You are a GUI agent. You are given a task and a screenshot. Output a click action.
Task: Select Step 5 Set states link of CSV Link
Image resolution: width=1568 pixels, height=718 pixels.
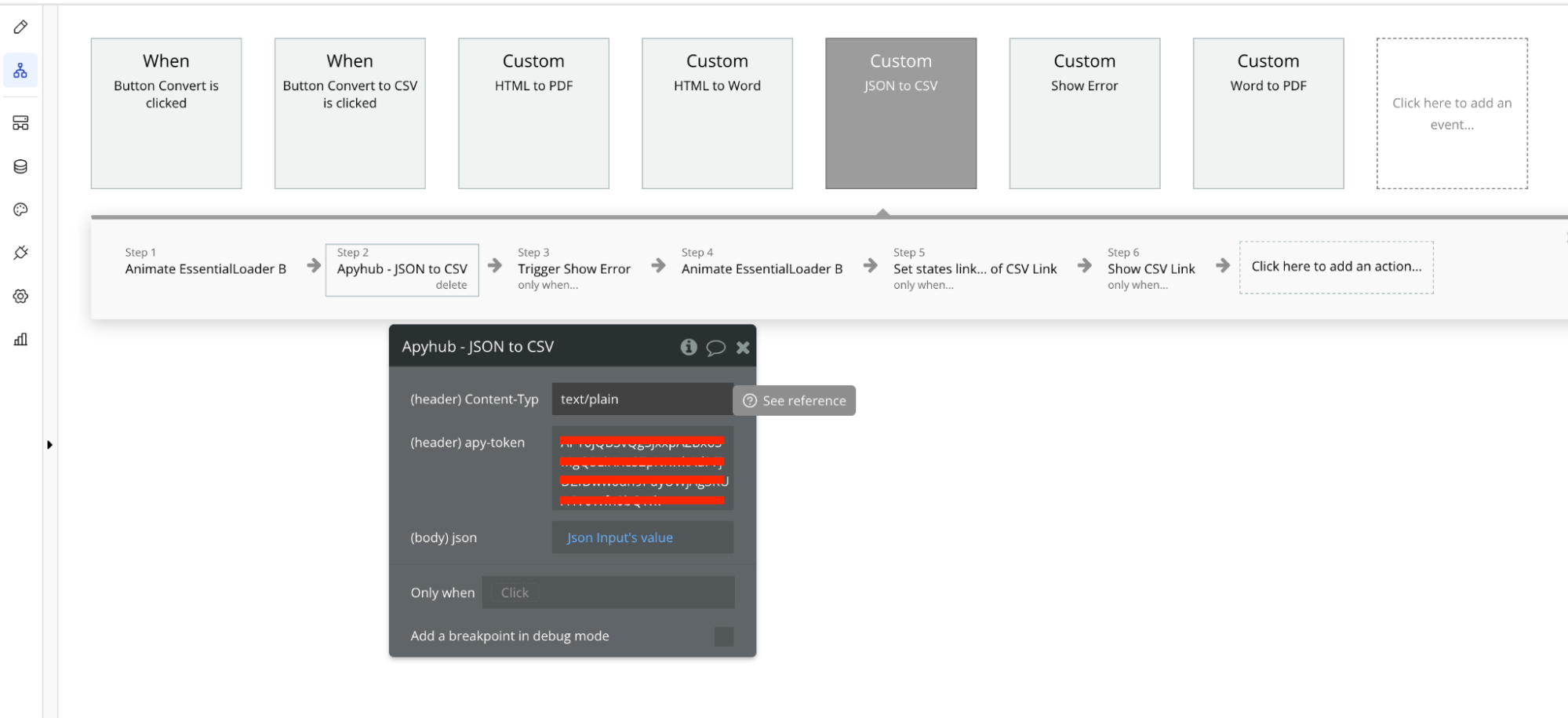click(975, 268)
